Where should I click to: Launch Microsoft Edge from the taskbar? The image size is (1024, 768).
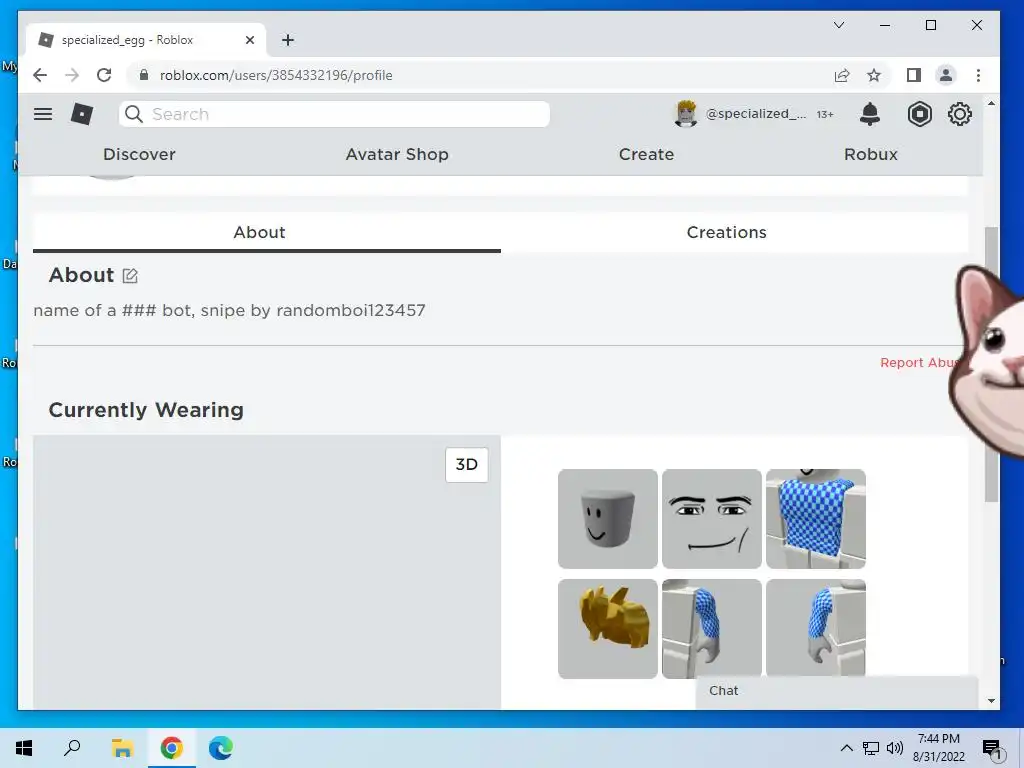tap(221, 748)
